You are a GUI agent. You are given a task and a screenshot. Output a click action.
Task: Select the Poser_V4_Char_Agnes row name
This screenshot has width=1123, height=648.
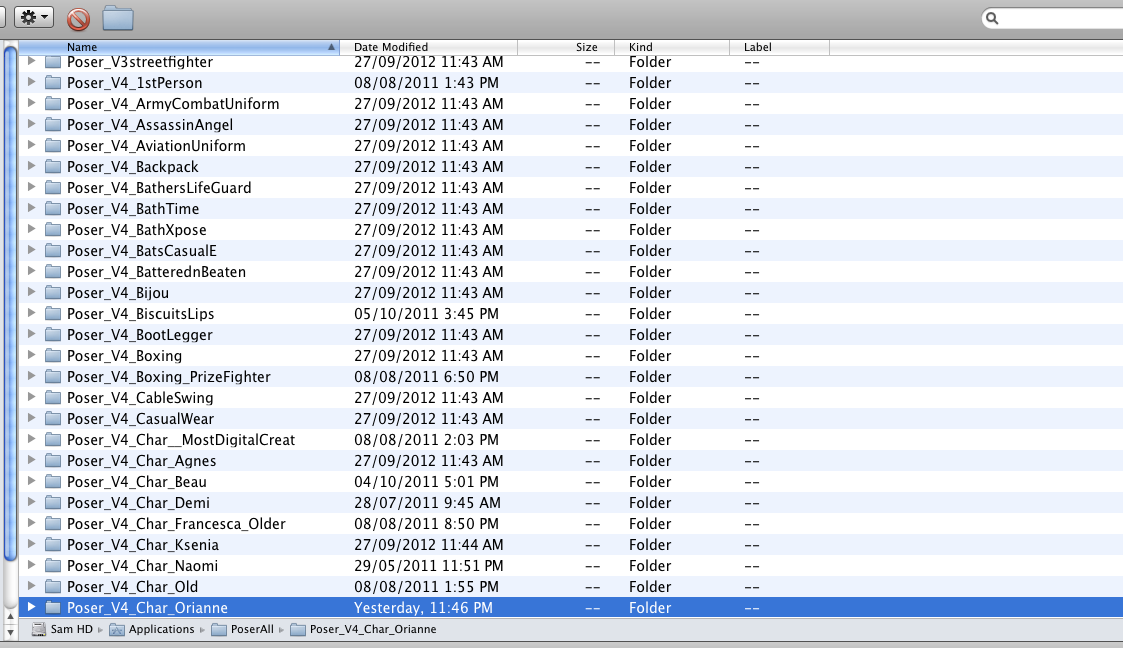pos(142,460)
